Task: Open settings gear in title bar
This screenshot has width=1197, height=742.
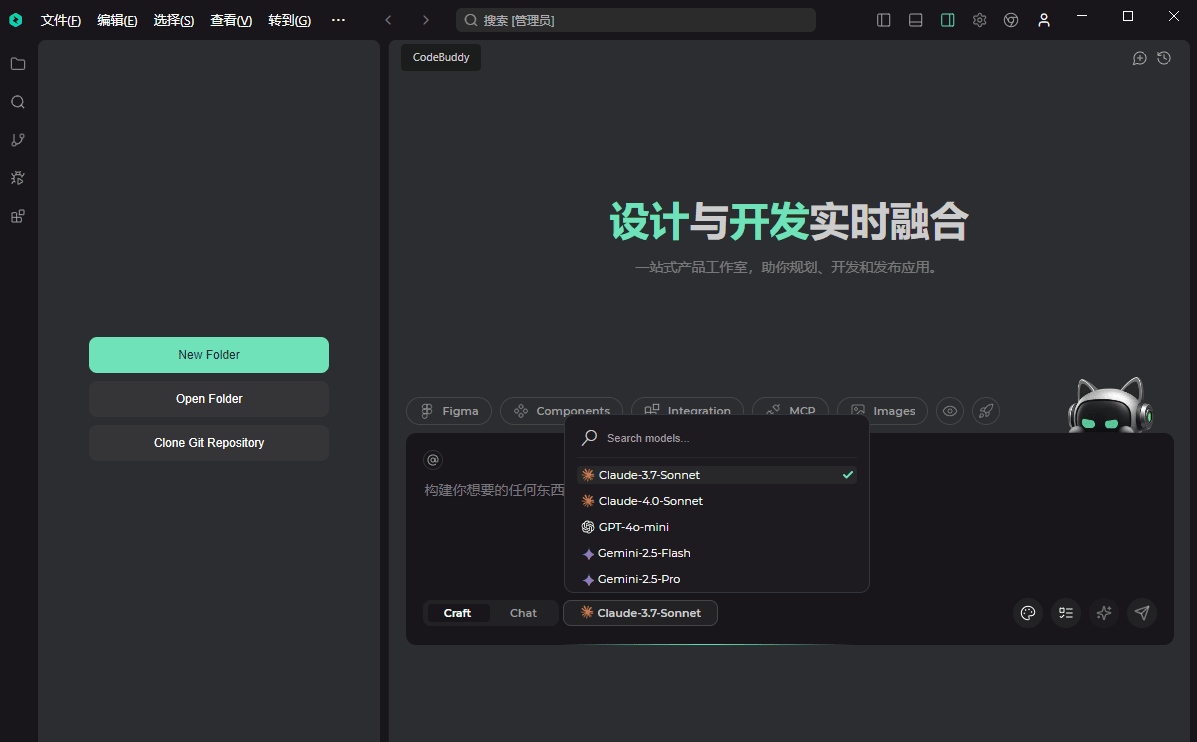Action: (979, 20)
